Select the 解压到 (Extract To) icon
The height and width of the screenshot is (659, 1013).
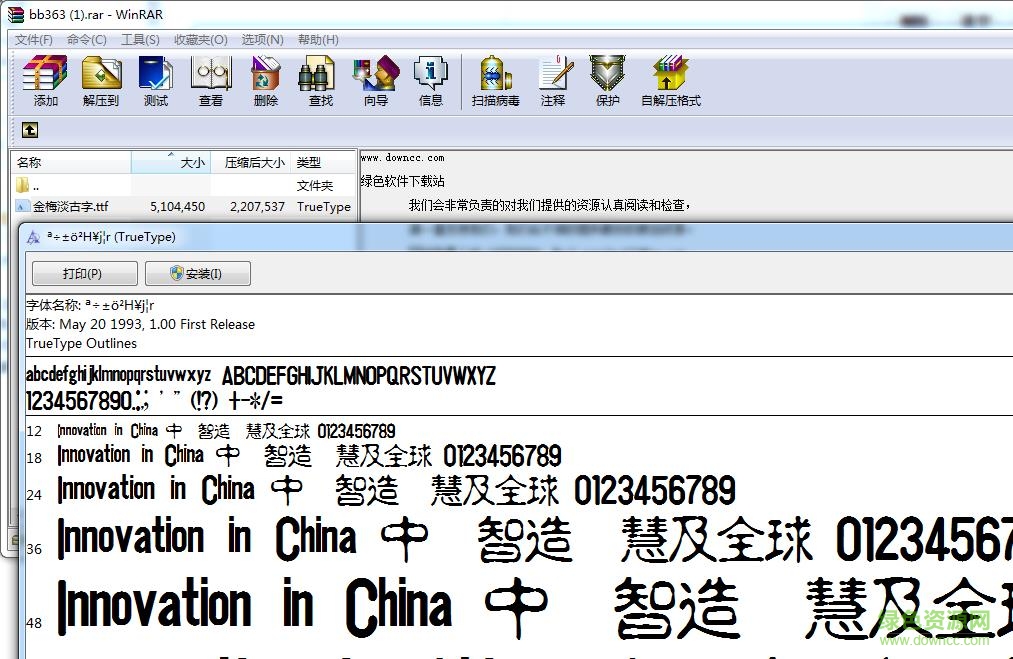[100, 80]
